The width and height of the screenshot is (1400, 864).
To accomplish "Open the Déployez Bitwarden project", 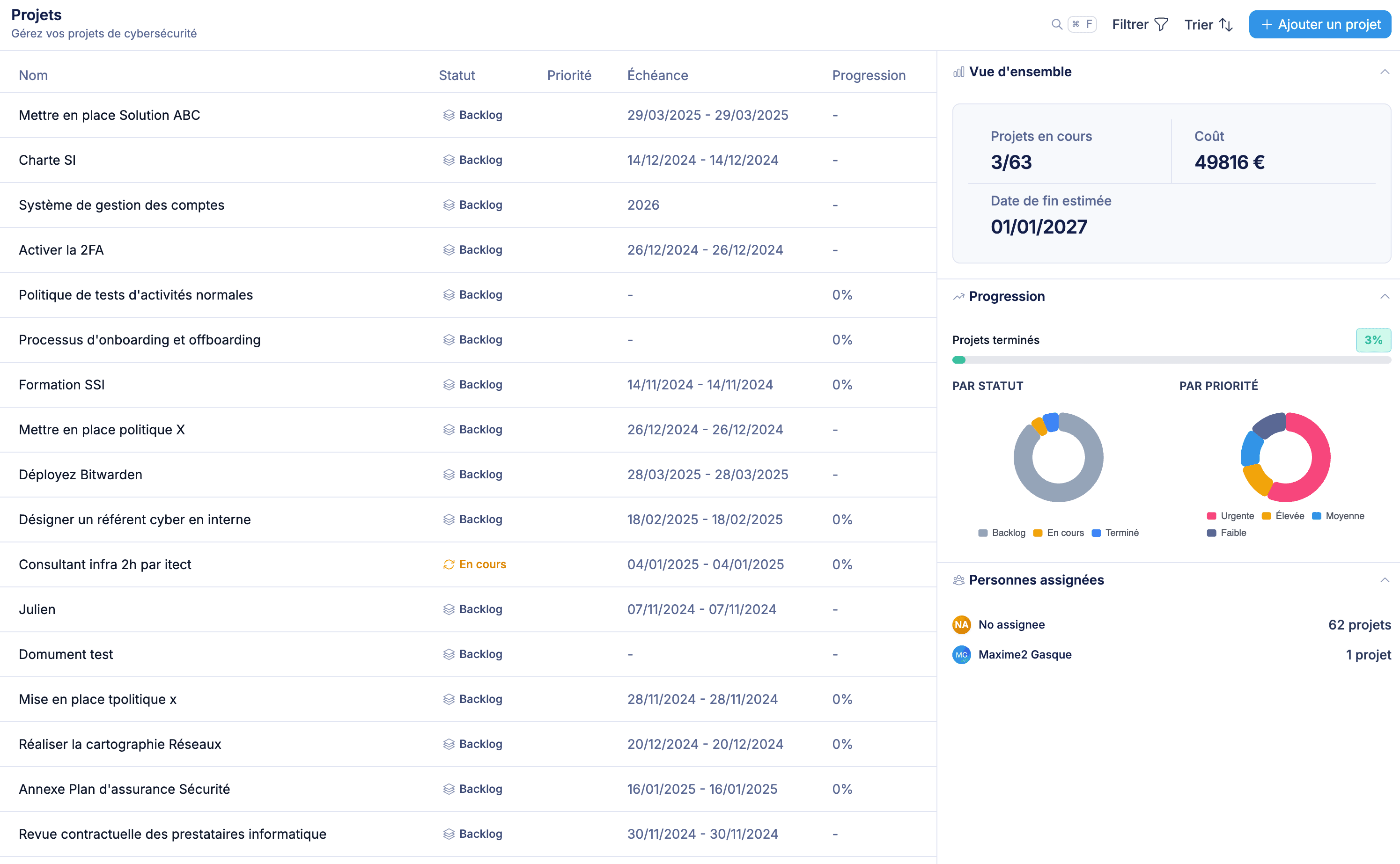I will (81, 474).
